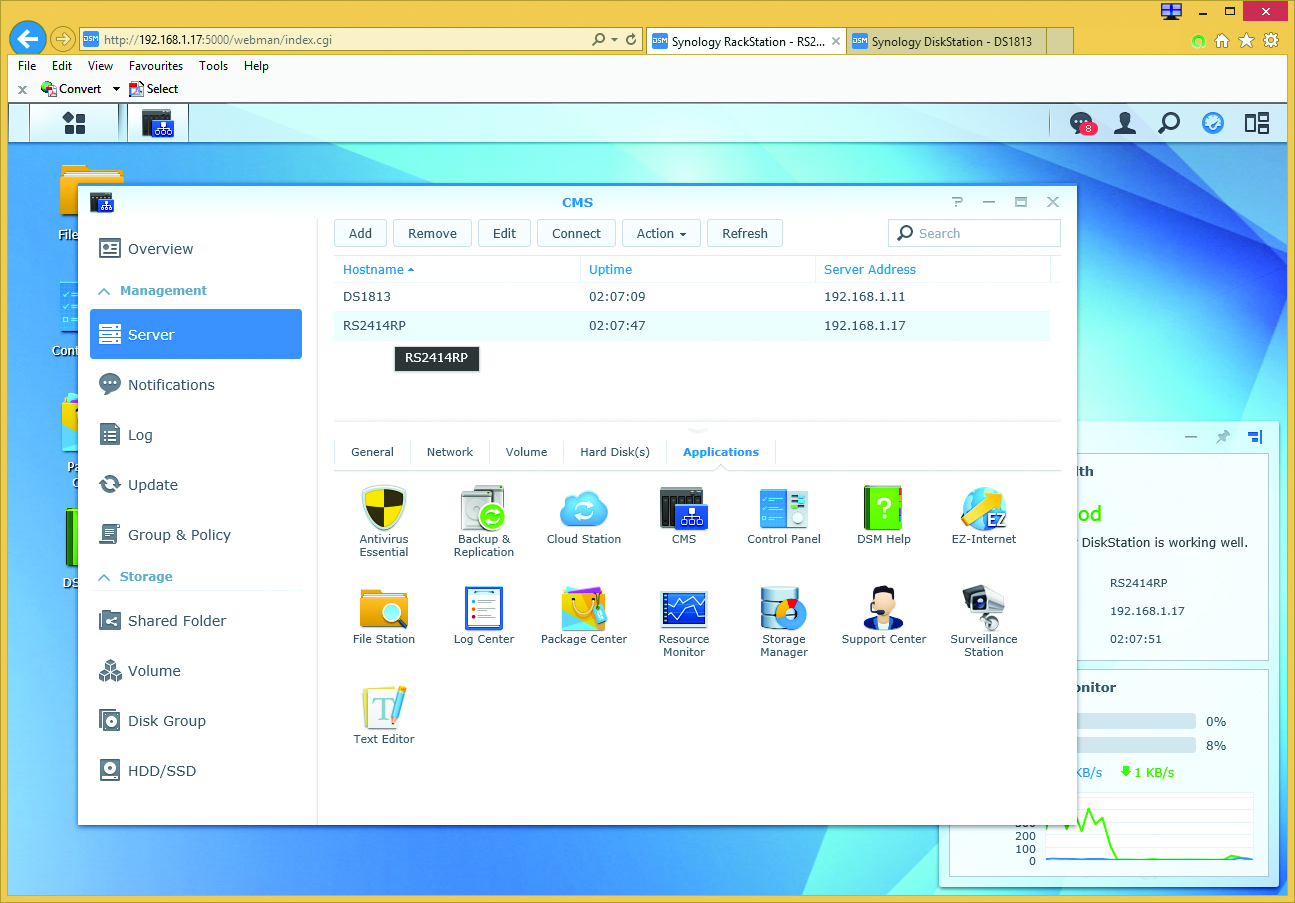Pin the system health widget
Image resolution: width=1295 pixels, height=903 pixels.
point(1222,437)
